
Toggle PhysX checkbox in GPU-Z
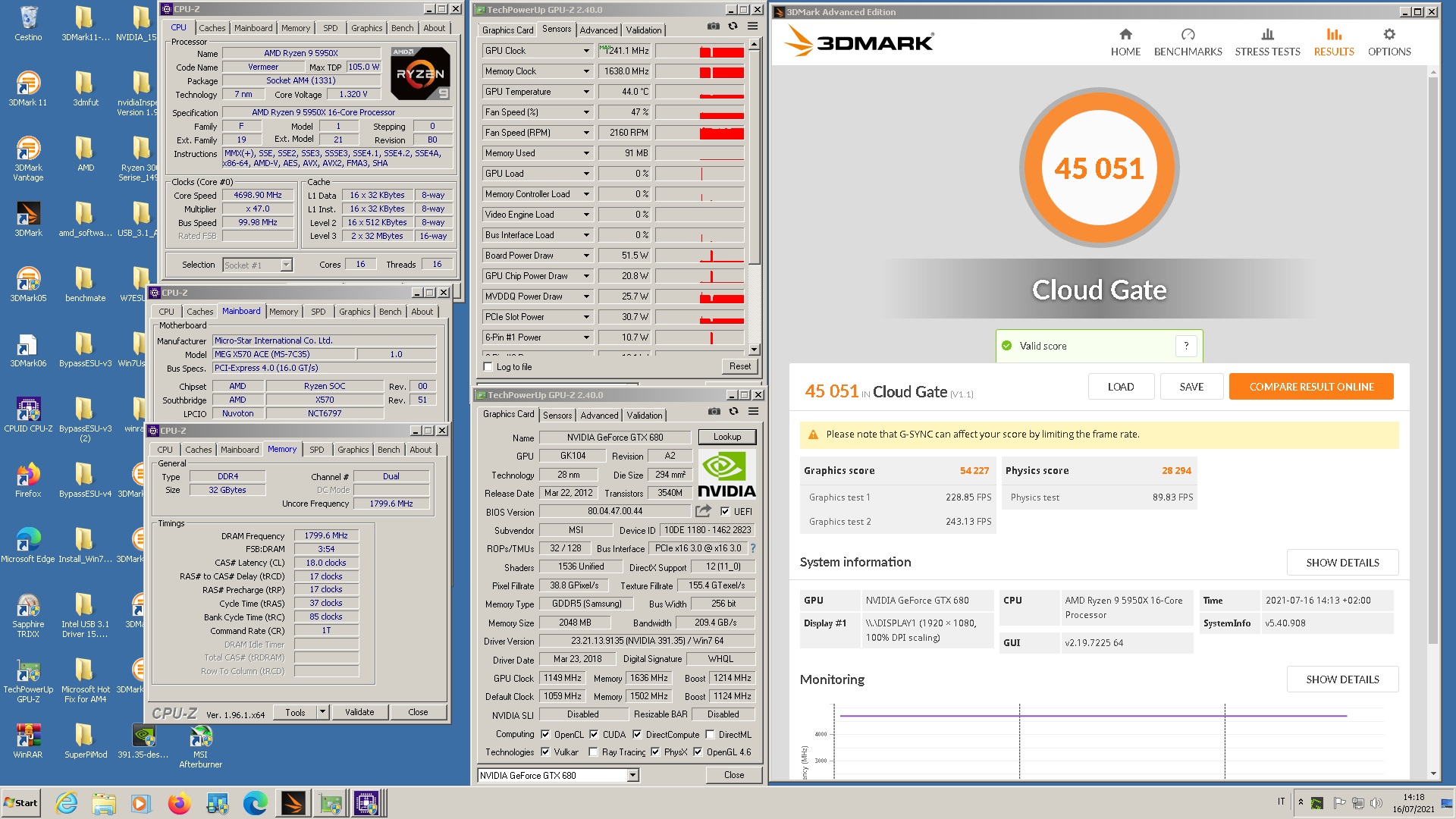(x=654, y=752)
